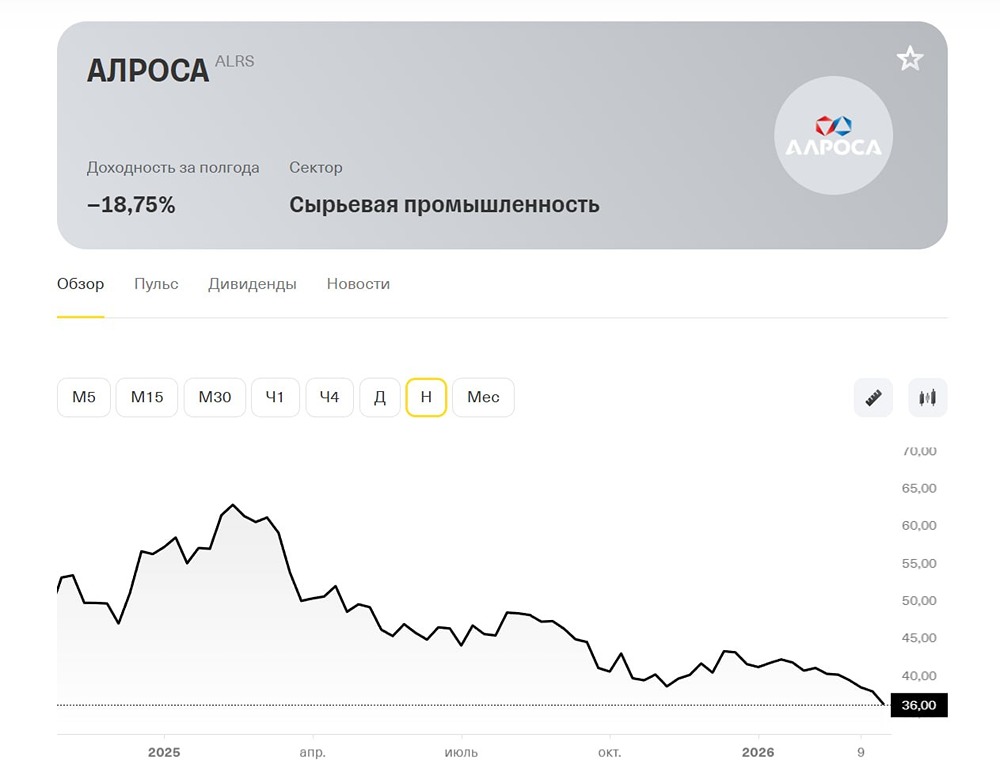
Task: Switch chart to candlestick display mode
Action: click(x=926, y=397)
